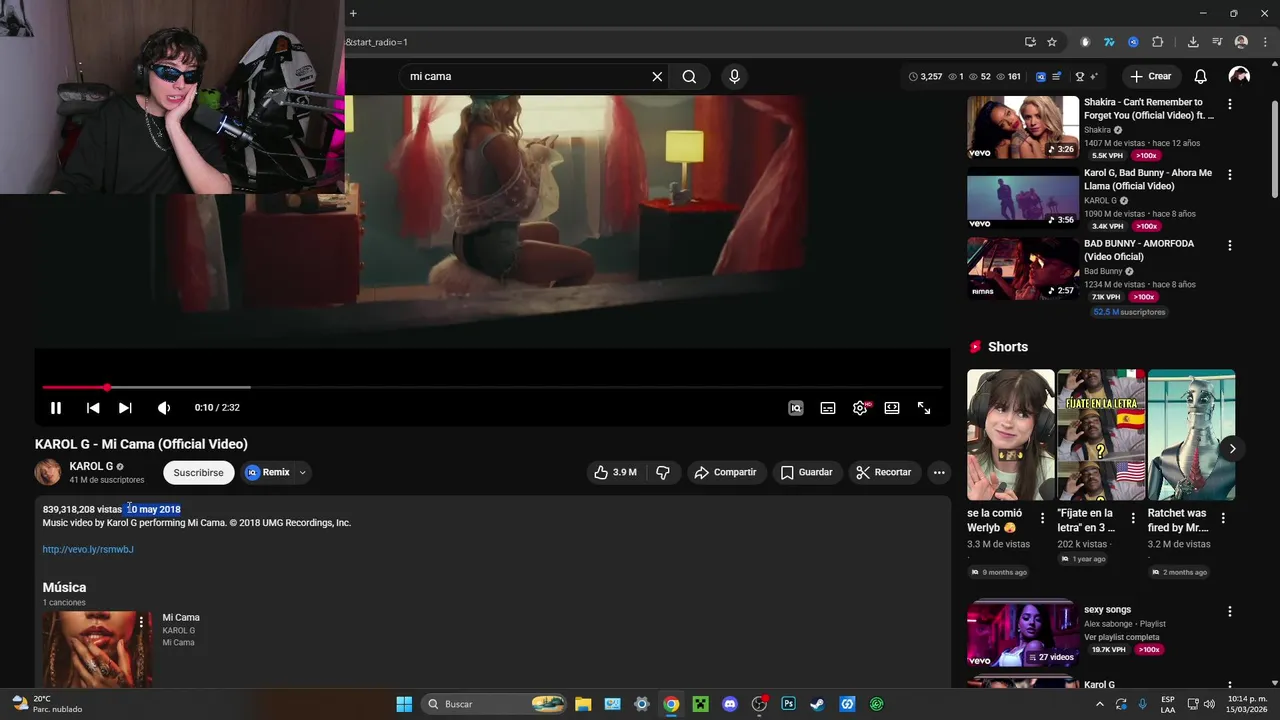Open menu for Shakira video suggestion

(1230, 104)
